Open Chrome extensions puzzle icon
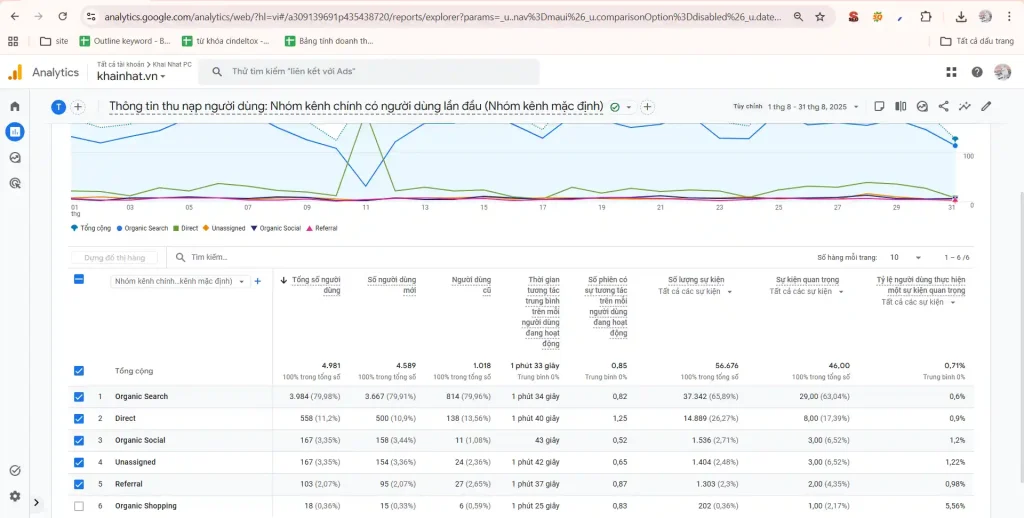1024x518 pixels. pyautogui.click(x=926, y=17)
